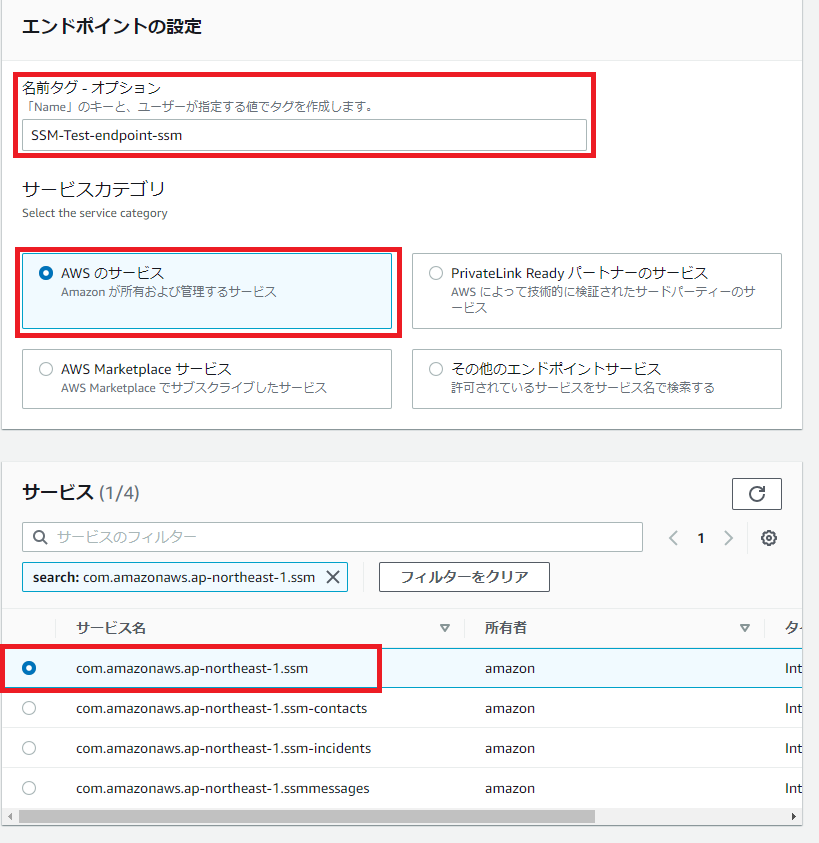Choose その他のエンドポイントサービス option
Screen dimensions: 819x843
[x=435, y=368]
